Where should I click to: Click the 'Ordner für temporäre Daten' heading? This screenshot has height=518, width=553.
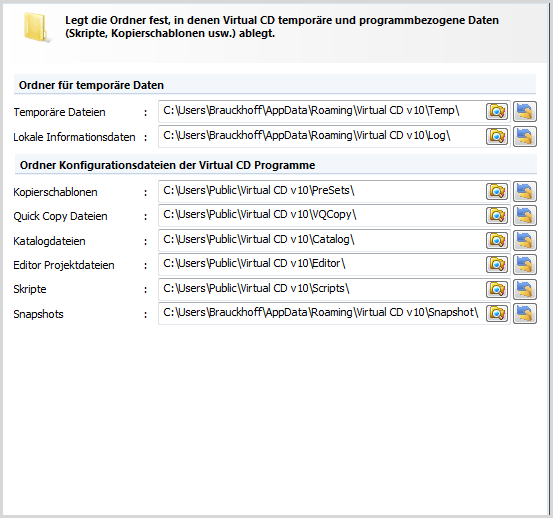(91, 85)
